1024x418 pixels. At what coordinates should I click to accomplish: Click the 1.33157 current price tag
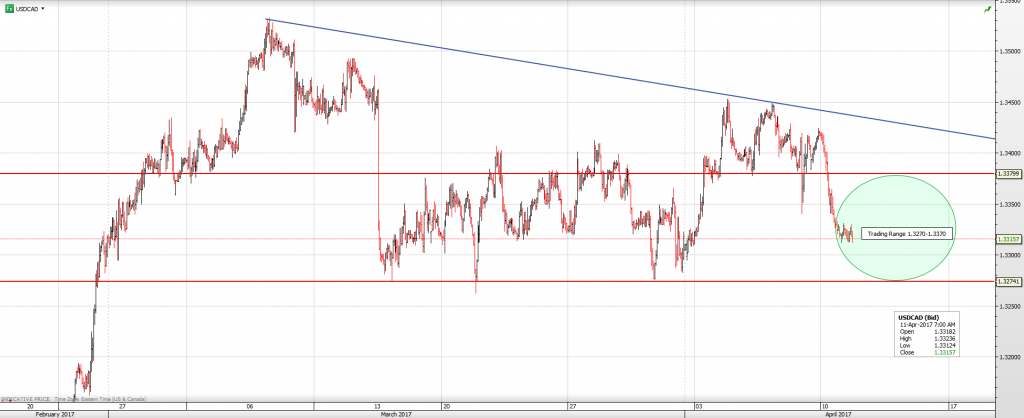coord(1009,239)
